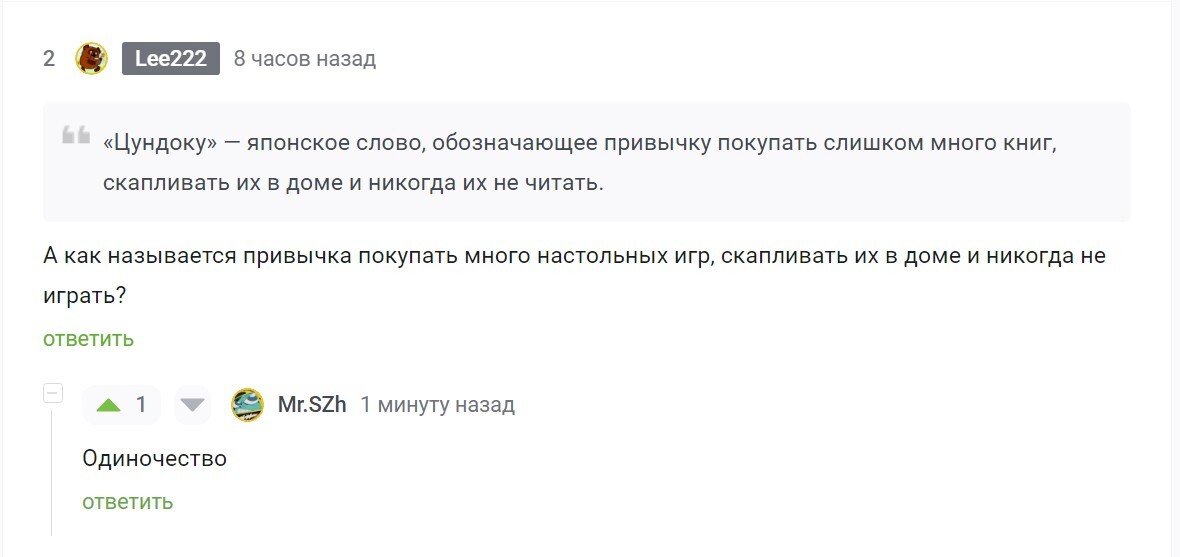This screenshot has height=557, width=1180.
Task: Collapse the reply thread with minus box
Action: tap(53, 393)
